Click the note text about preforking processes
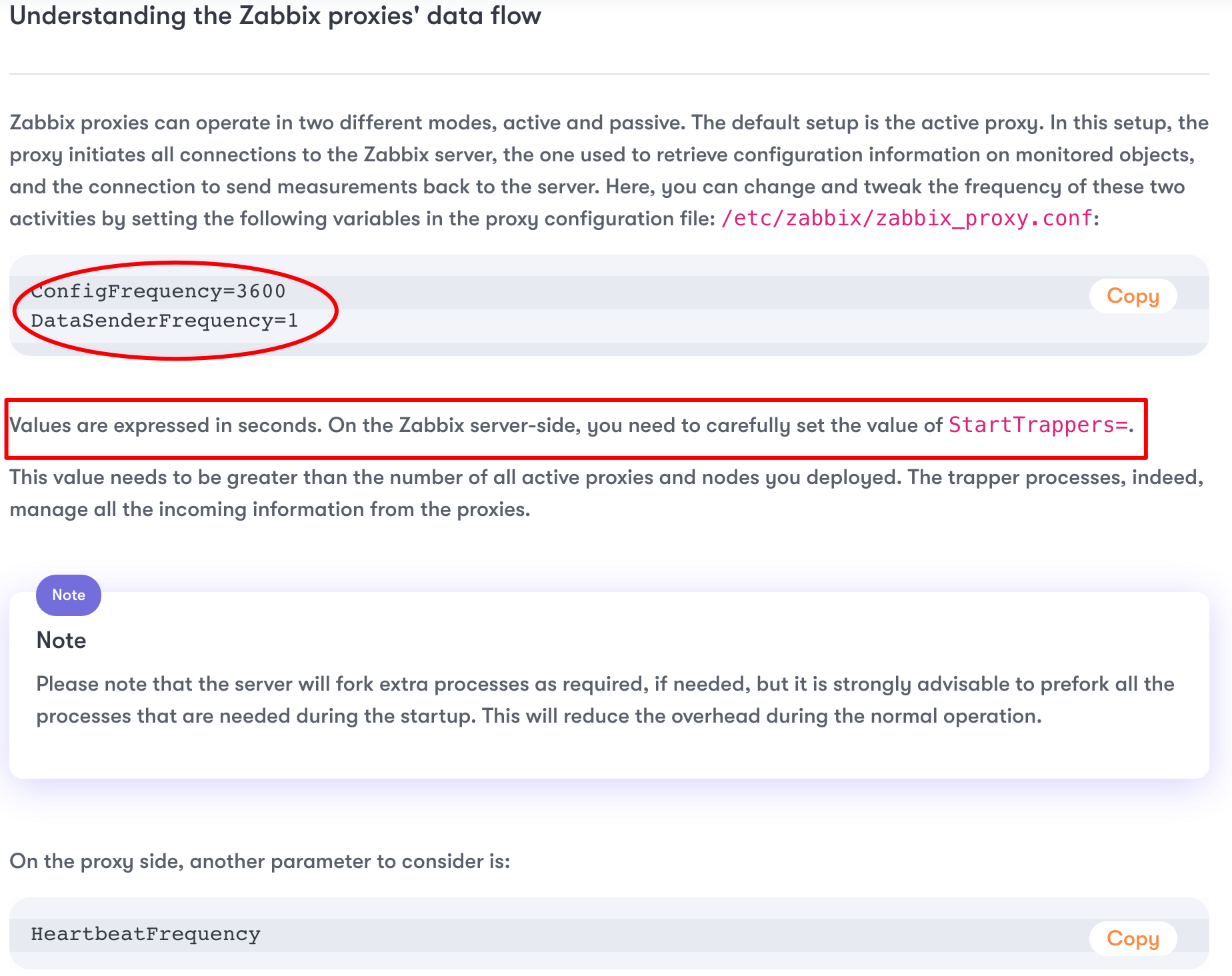The height and width of the screenshot is (976, 1232). [x=605, y=700]
